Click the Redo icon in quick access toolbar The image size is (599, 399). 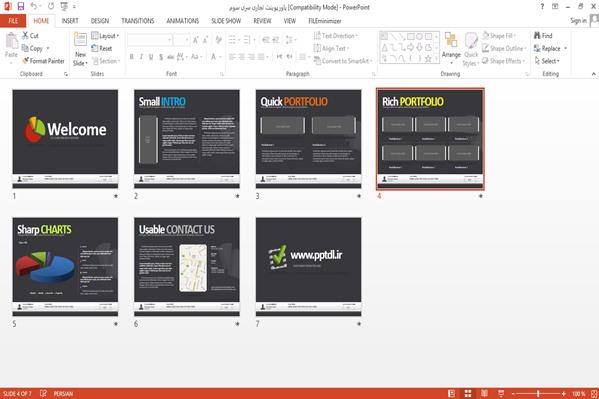pos(51,6)
